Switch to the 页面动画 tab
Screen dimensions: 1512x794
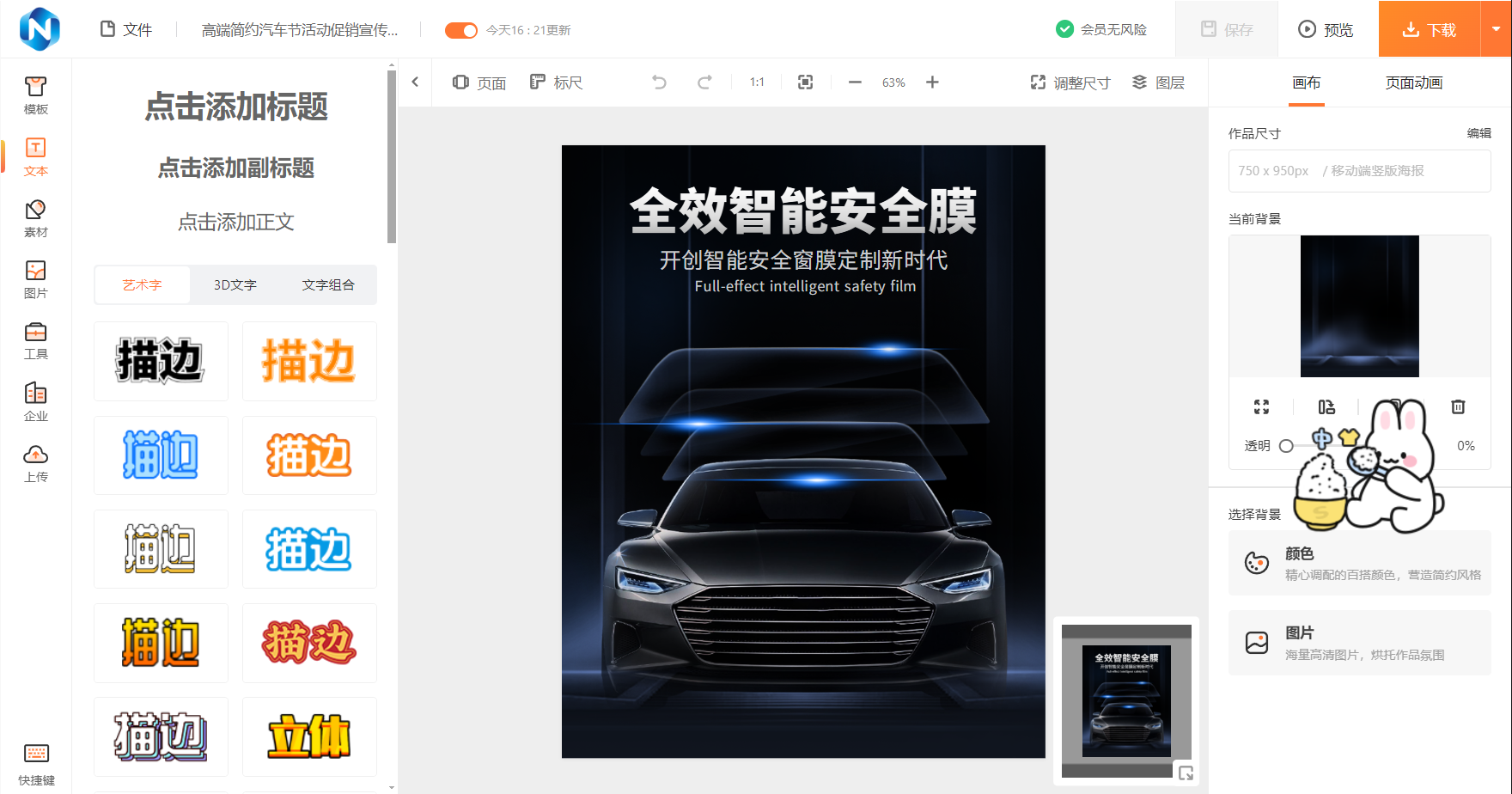click(1413, 82)
